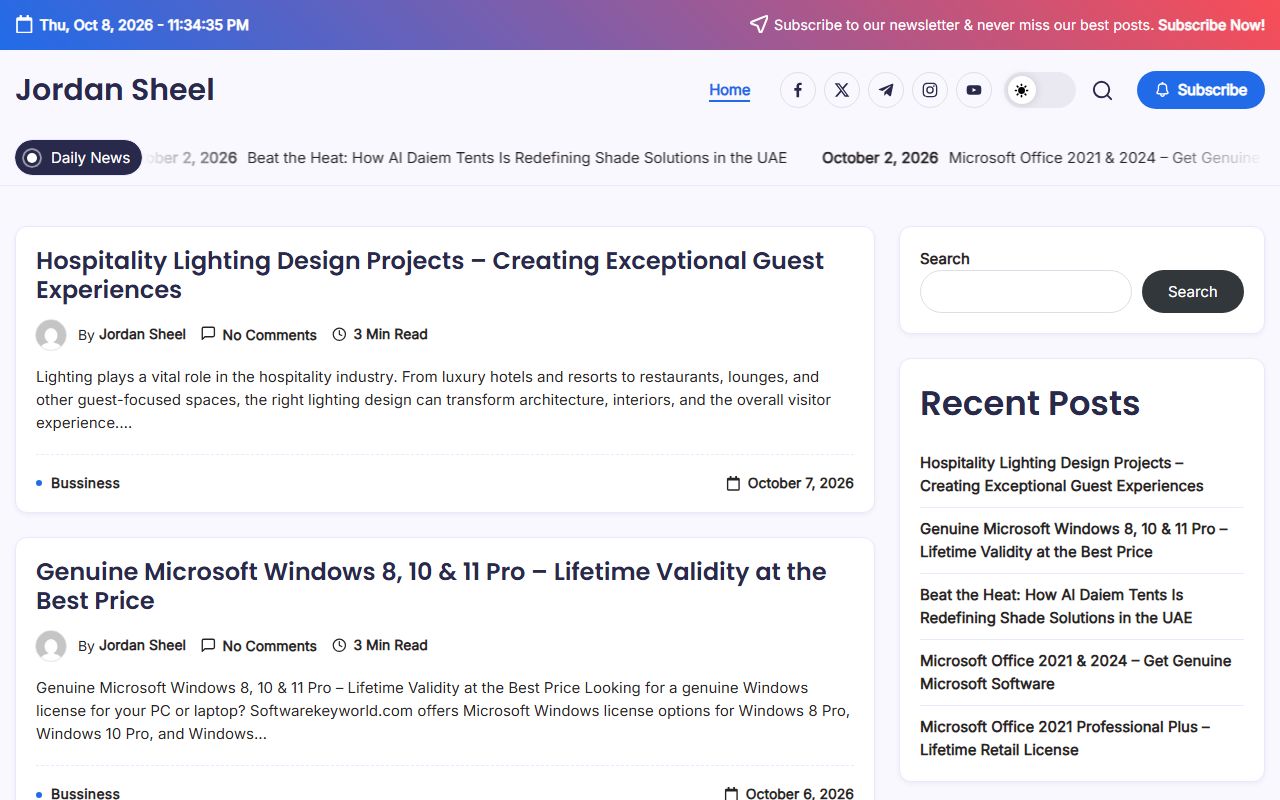The image size is (1280, 800).
Task: Click the Jordan Sheel site title
Action: [x=115, y=89]
